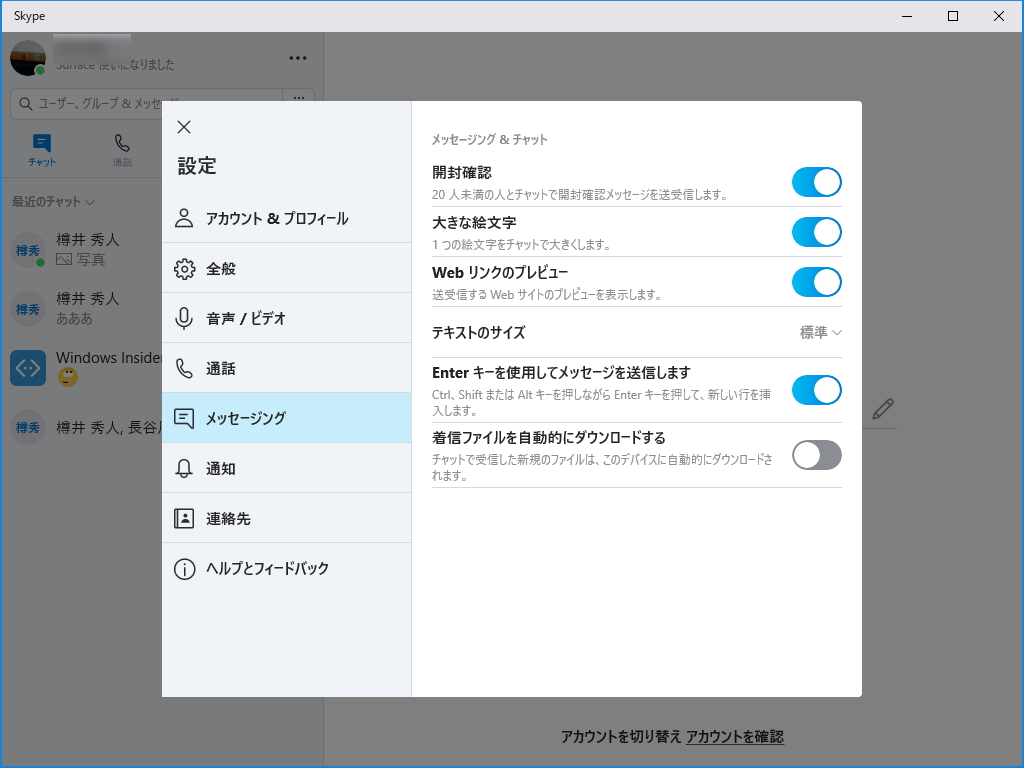The image size is (1024, 768).
Task: Select the 通知 bell icon
Action: [x=185, y=468]
